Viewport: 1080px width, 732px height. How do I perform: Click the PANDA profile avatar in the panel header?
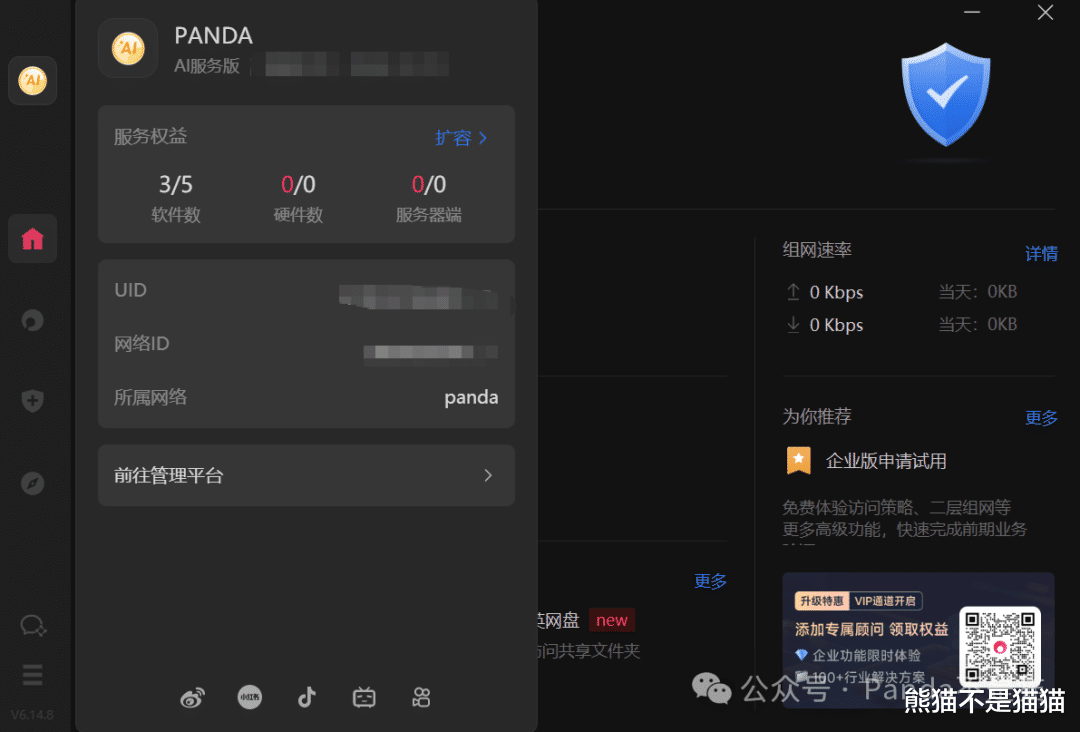[128, 48]
